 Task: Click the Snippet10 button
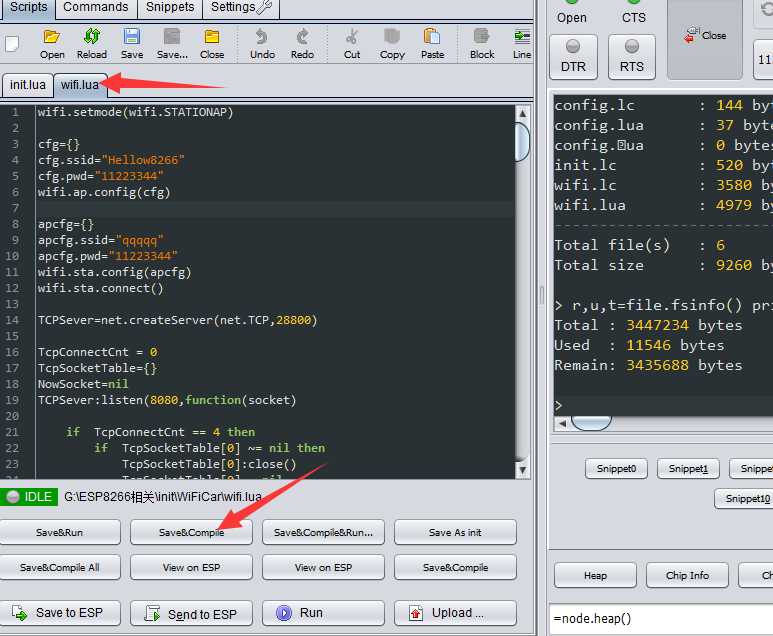pos(746,498)
